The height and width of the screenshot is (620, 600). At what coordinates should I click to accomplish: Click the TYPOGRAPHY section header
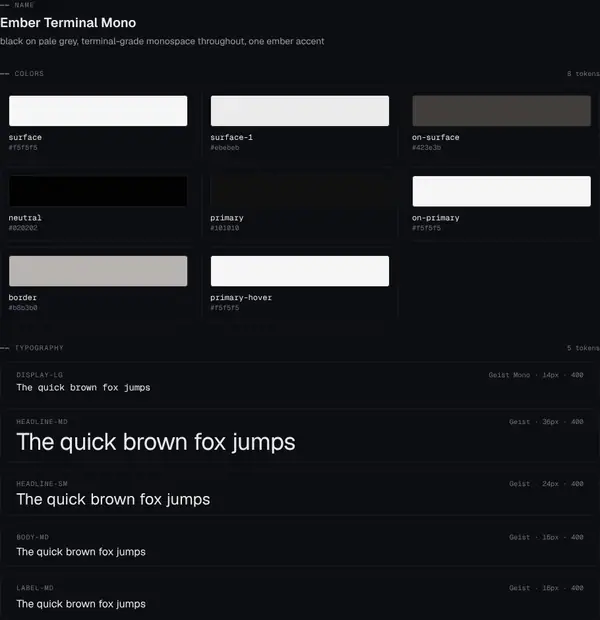click(39, 348)
